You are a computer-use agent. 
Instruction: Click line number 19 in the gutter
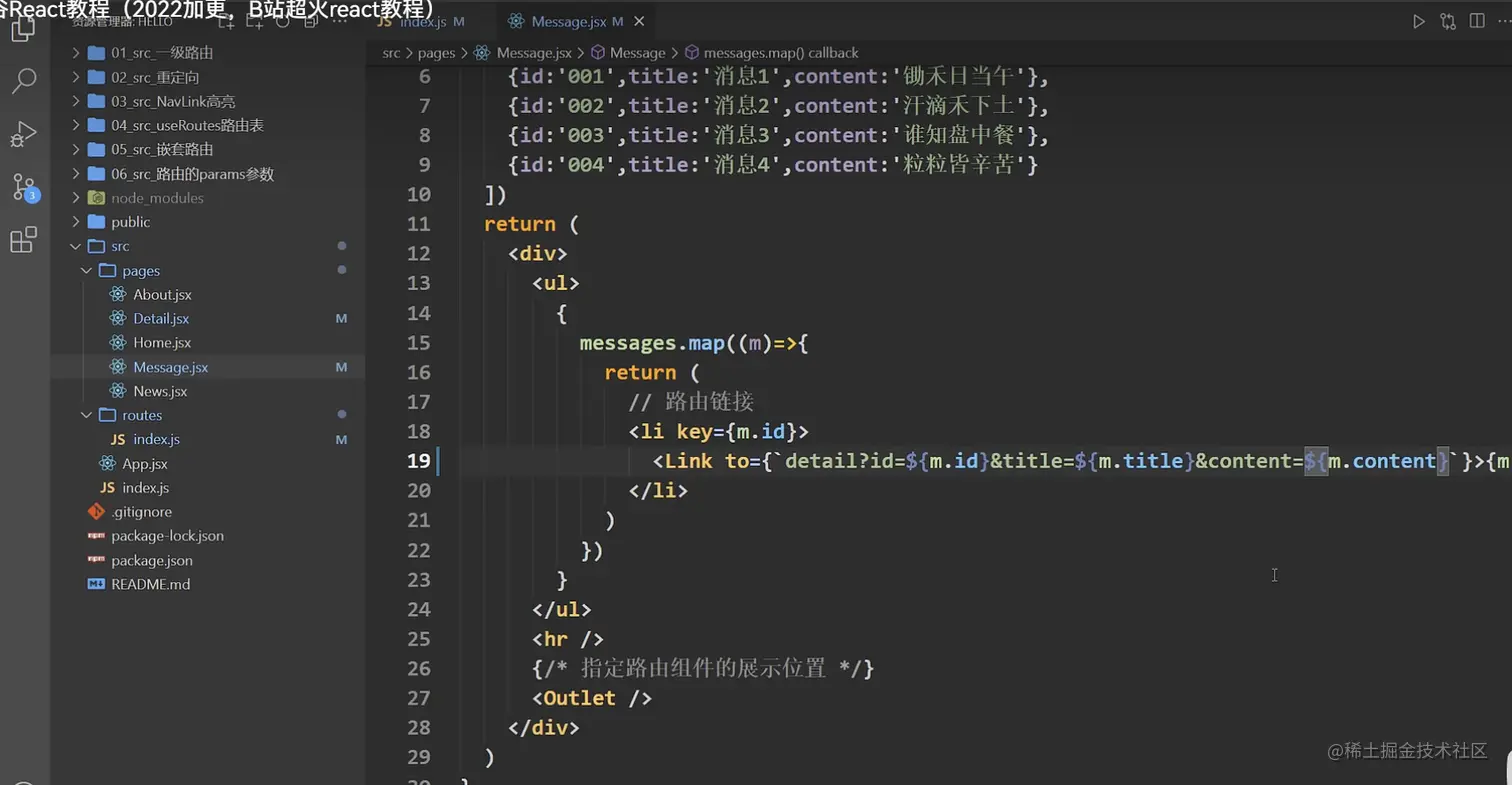coord(420,461)
